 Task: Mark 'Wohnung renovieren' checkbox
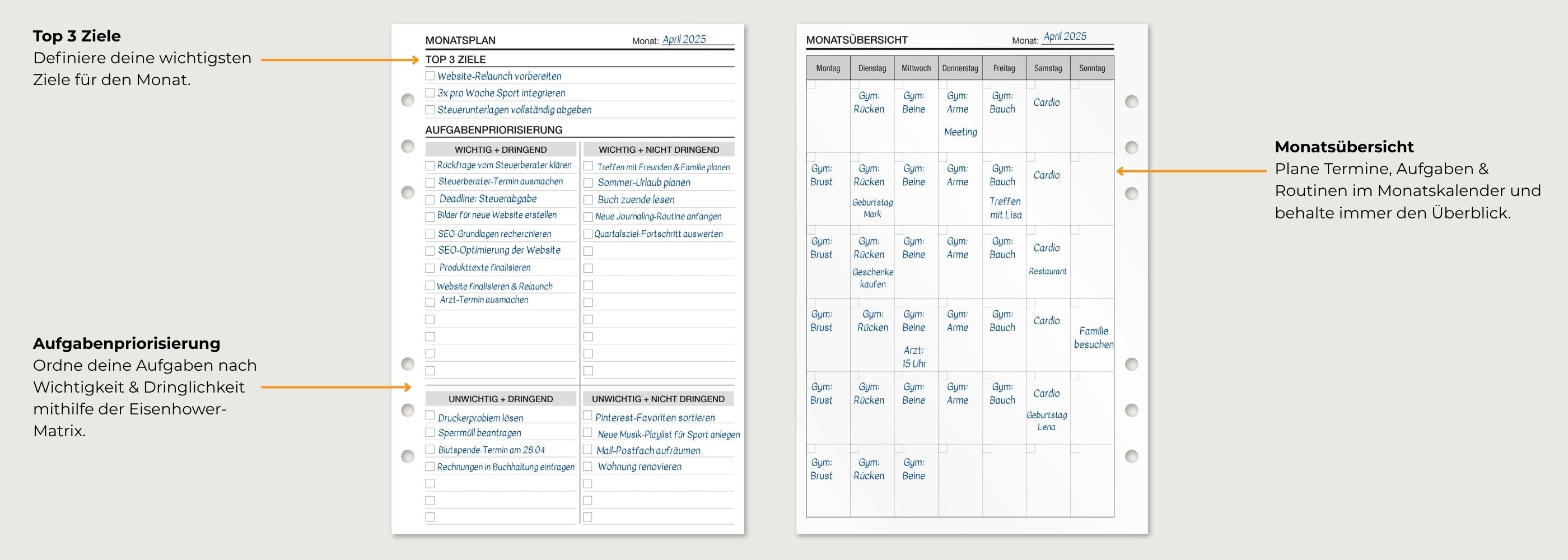[587, 467]
